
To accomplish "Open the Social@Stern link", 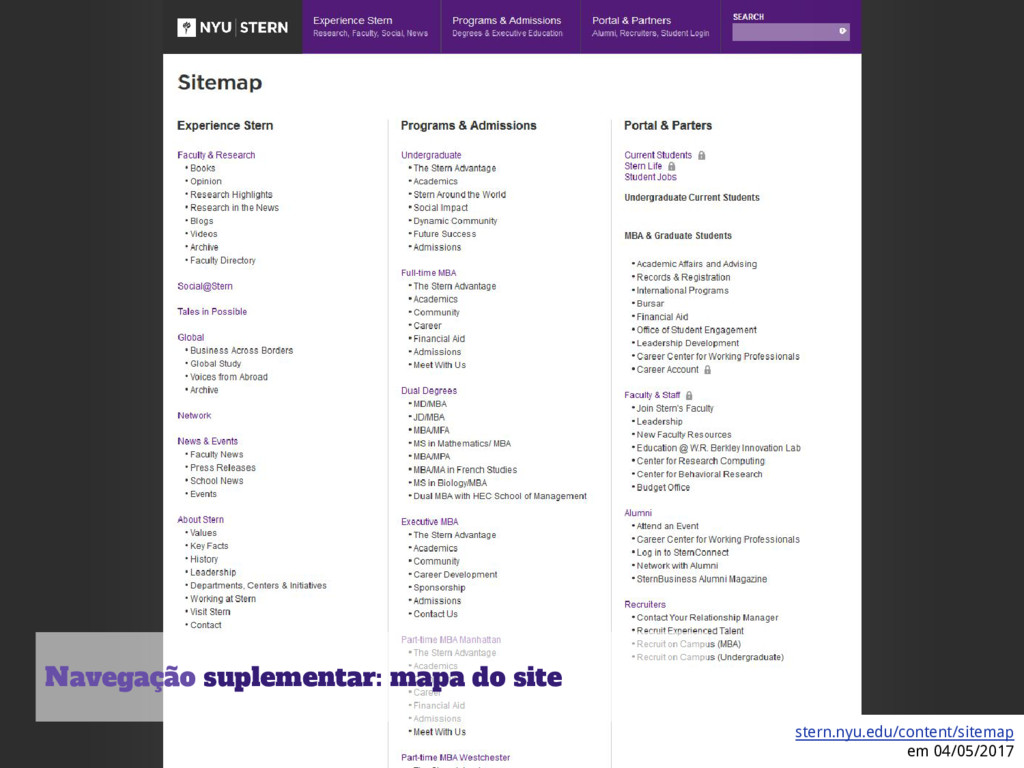I will click(205, 286).
